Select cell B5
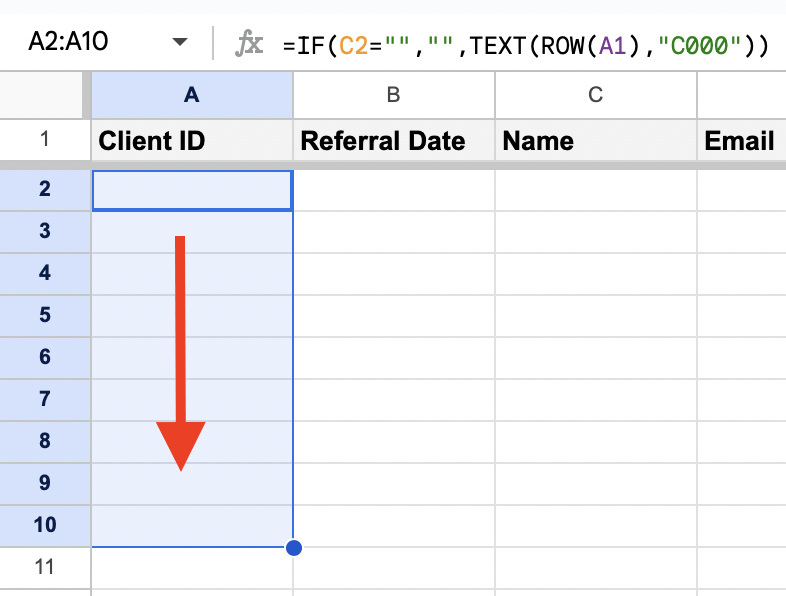786x596 pixels. coord(394,316)
